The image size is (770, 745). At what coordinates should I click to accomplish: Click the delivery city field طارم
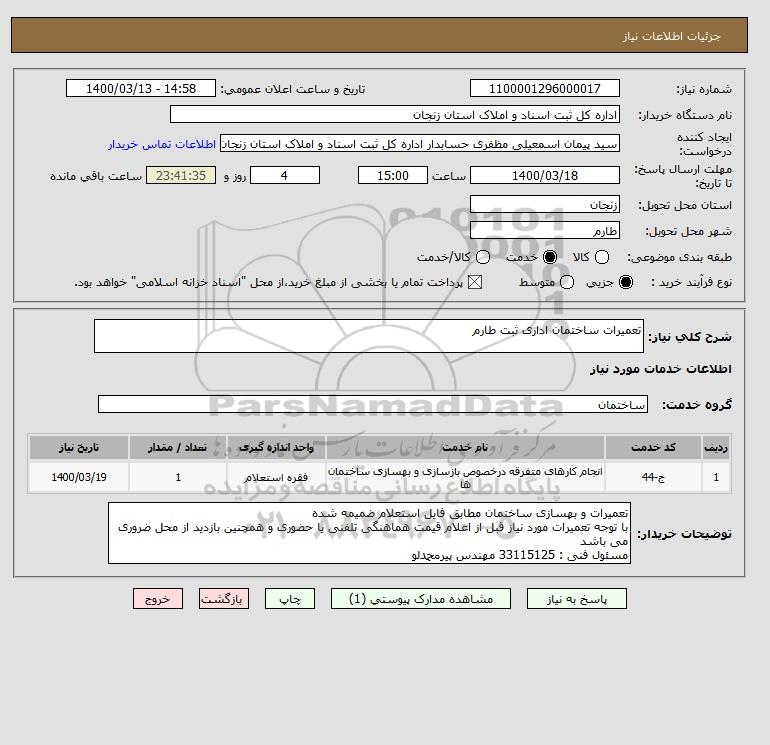[x=545, y=230]
